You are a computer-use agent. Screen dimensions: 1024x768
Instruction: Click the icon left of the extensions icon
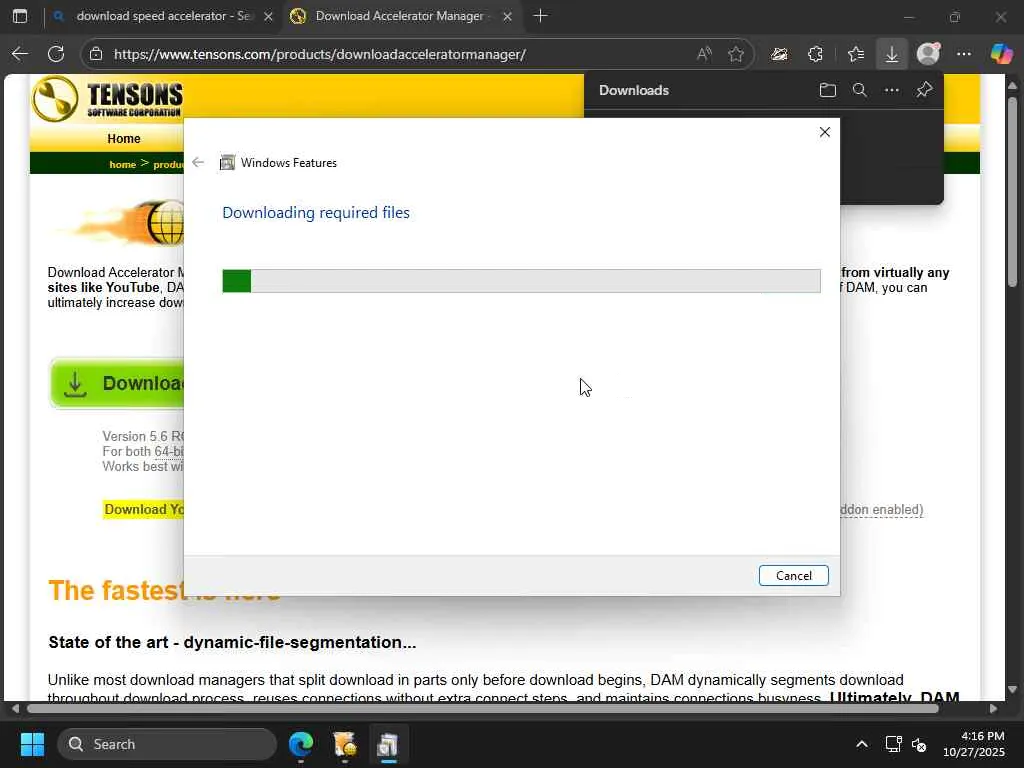779,54
